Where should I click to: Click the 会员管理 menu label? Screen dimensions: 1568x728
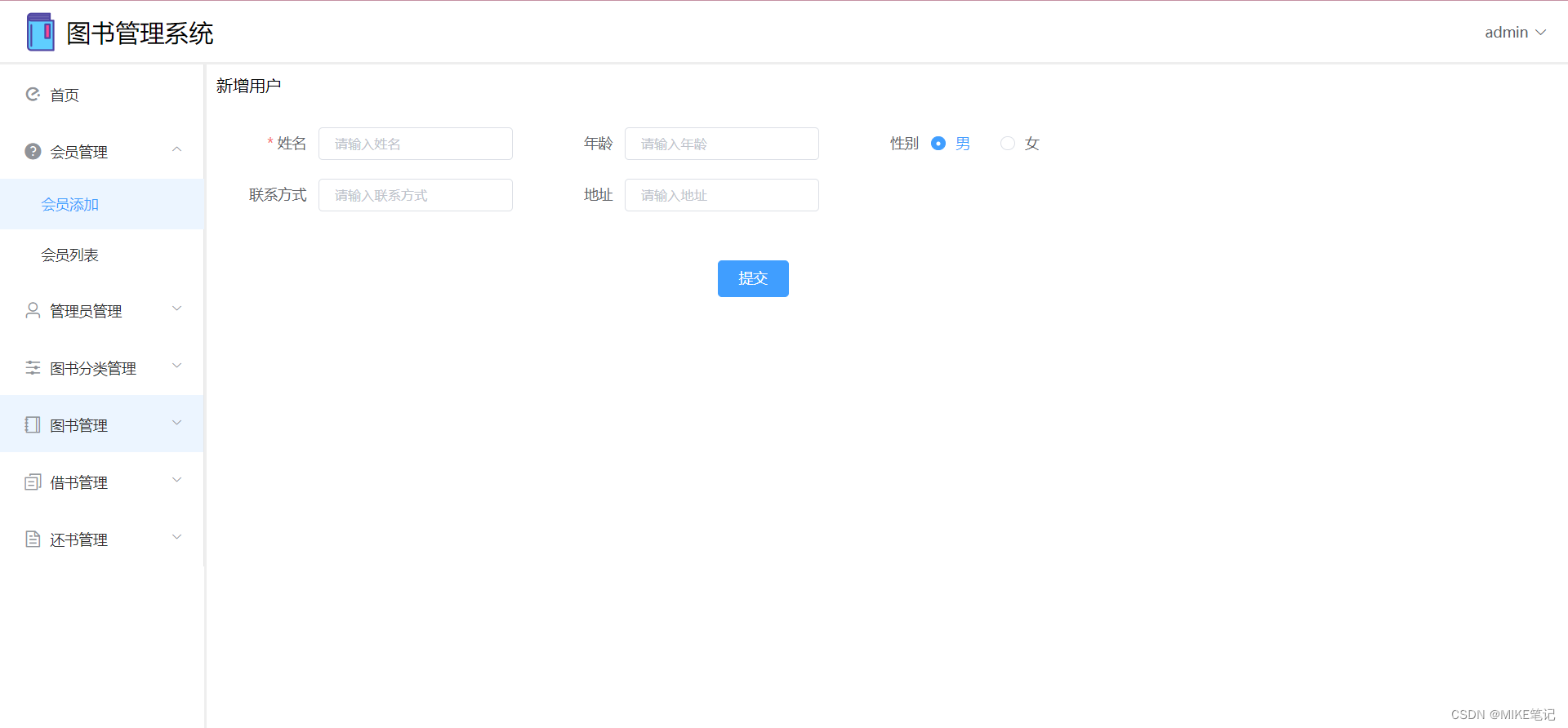click(78, 152)
